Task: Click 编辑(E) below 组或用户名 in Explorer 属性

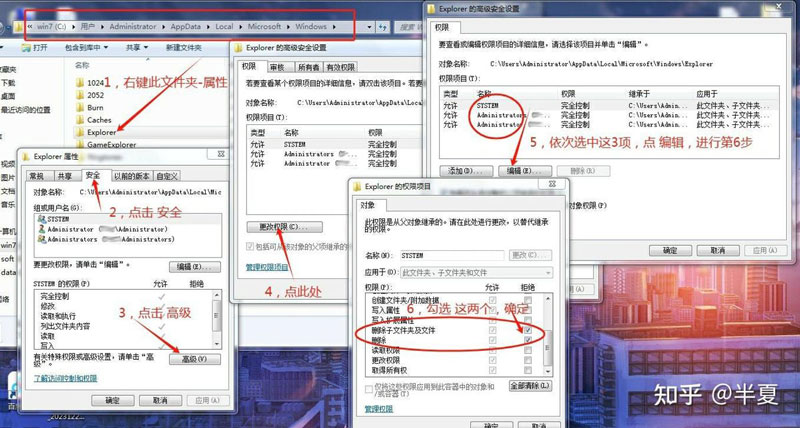Action: pos(194,266)
